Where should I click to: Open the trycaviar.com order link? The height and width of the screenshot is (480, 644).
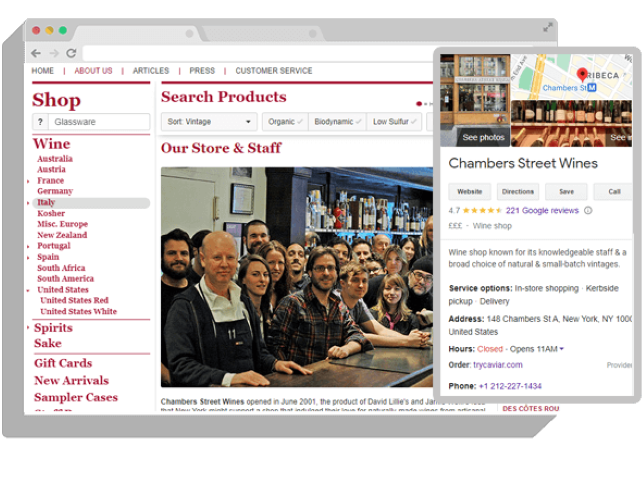point(498,365)
